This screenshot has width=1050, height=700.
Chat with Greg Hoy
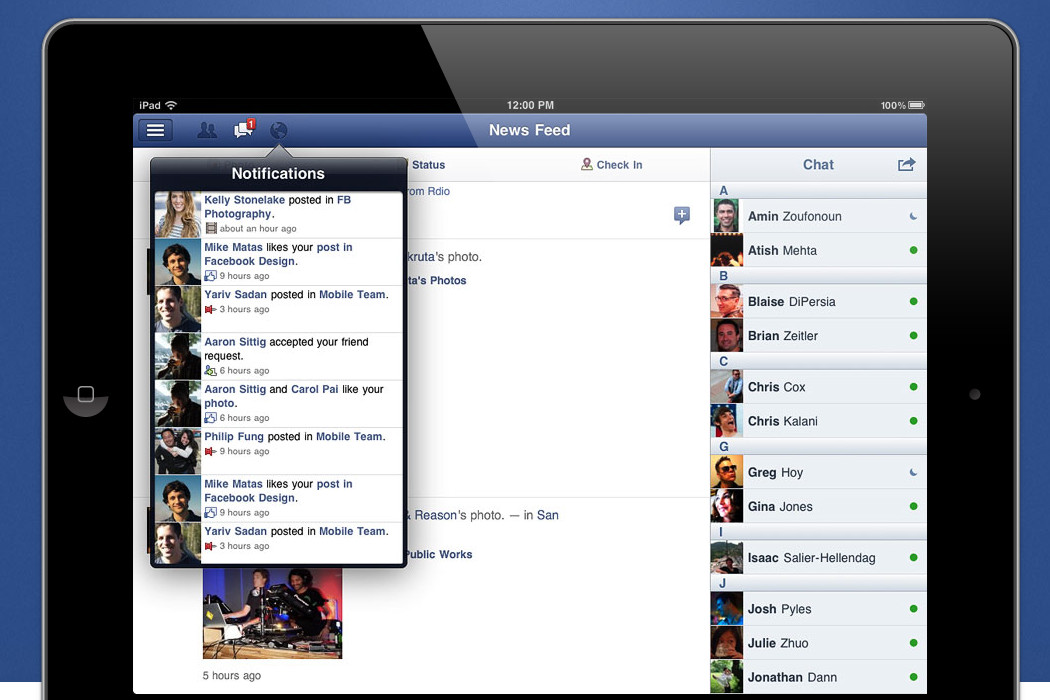pos(818,472)
